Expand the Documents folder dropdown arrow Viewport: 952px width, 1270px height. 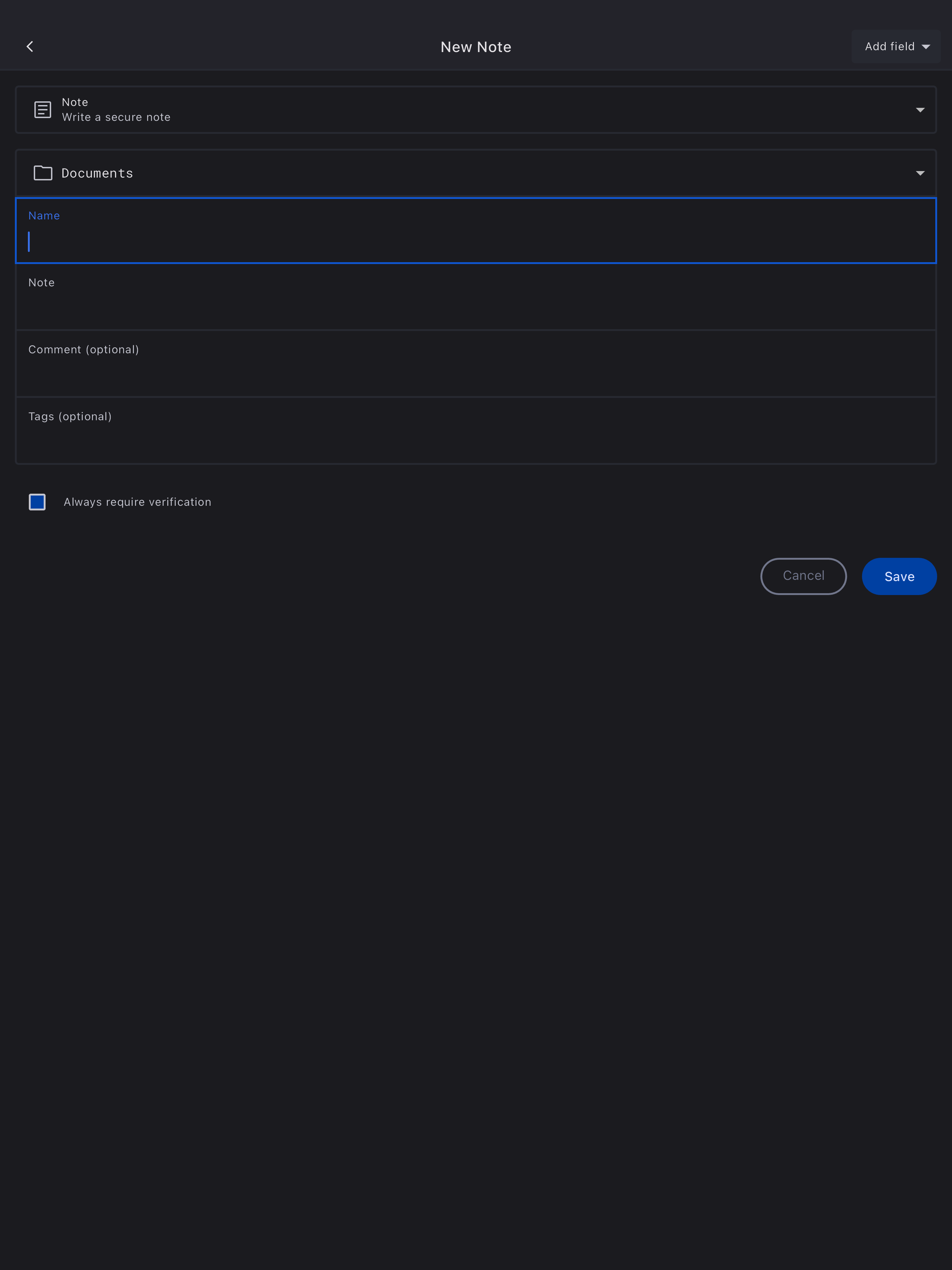(x=920, y=173)
